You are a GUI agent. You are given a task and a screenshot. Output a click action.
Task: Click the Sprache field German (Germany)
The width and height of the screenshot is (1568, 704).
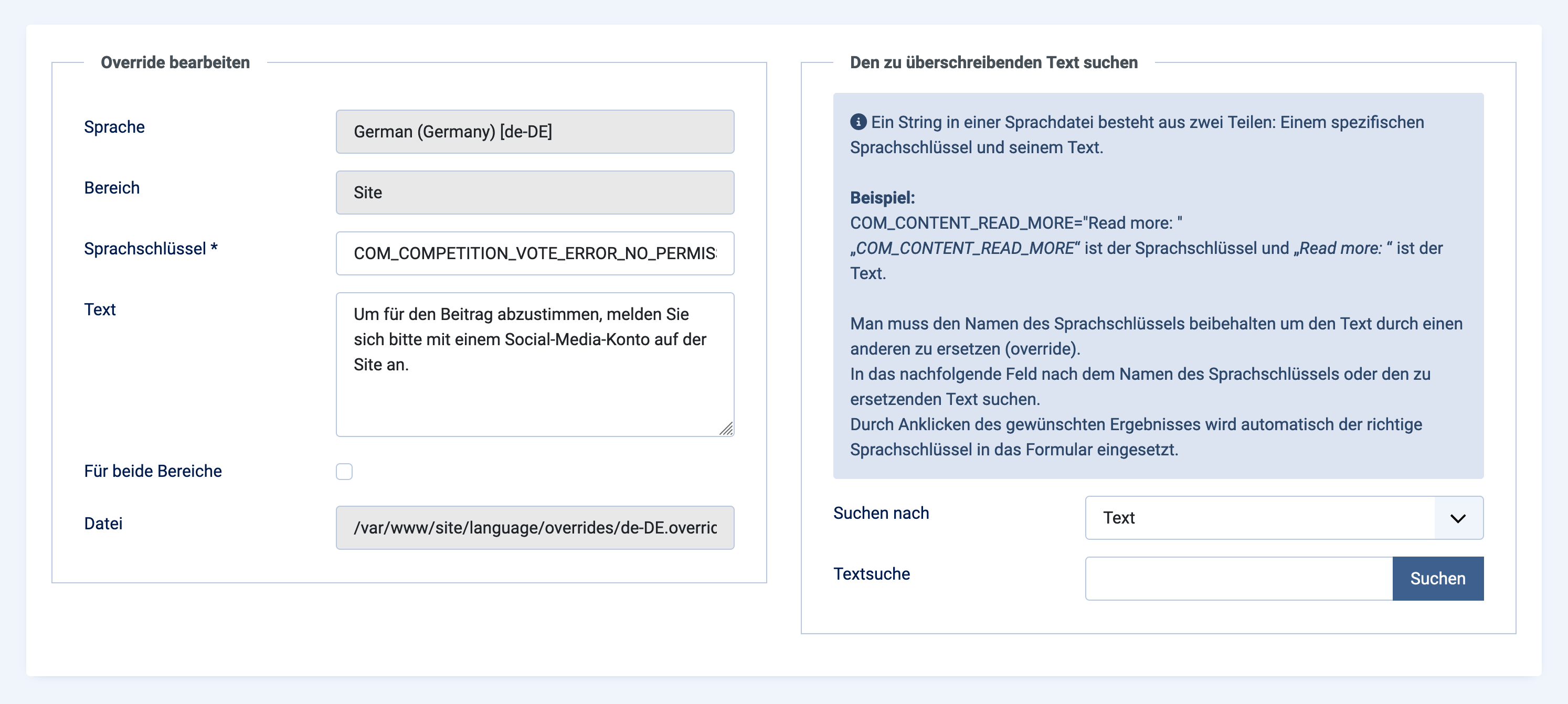coord(534,132)
